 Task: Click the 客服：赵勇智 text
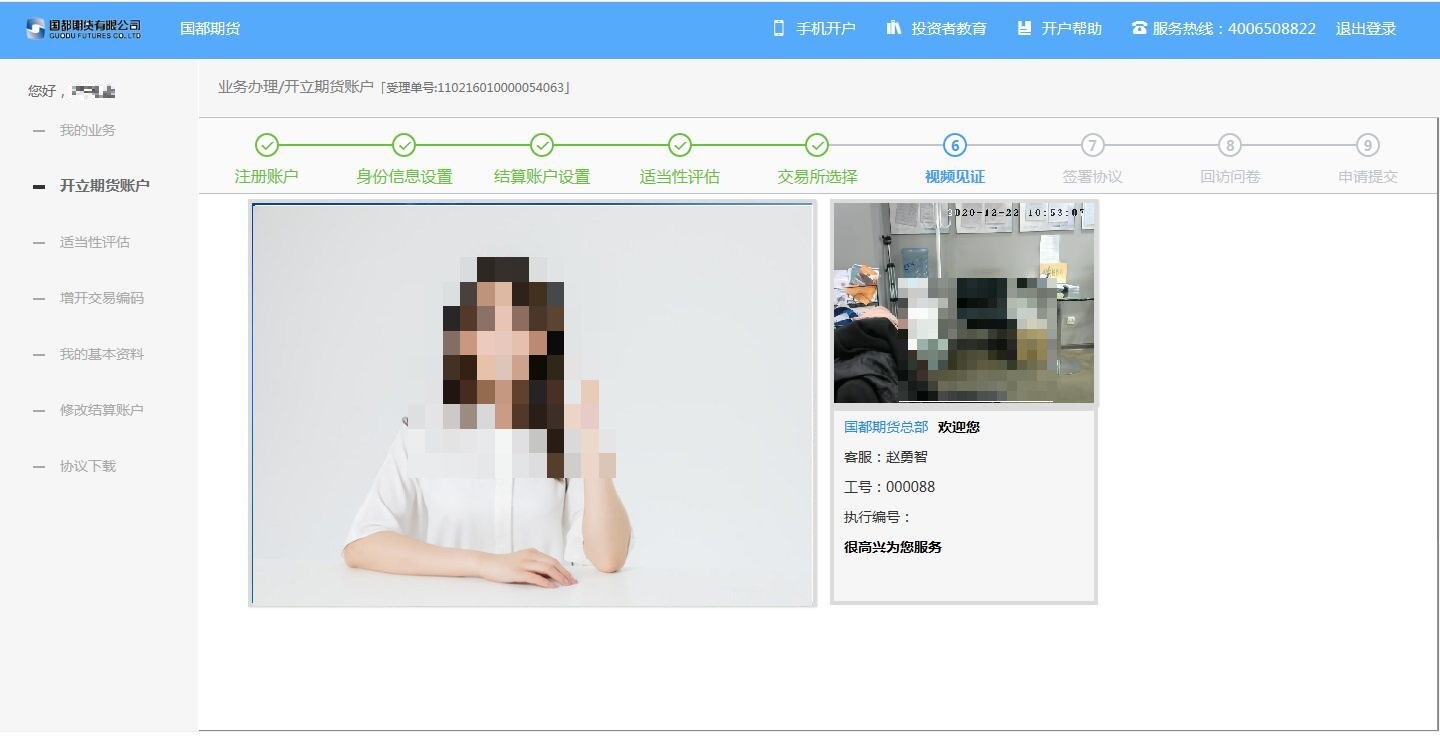coord(886,457)
